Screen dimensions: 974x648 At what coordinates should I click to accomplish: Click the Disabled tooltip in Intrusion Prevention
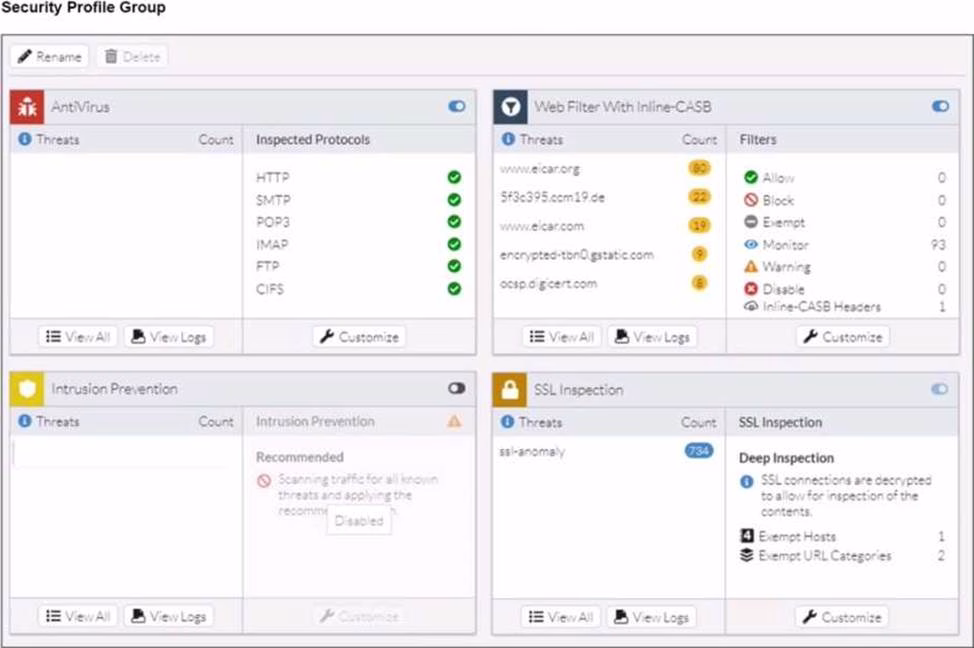tap(359, 521)
